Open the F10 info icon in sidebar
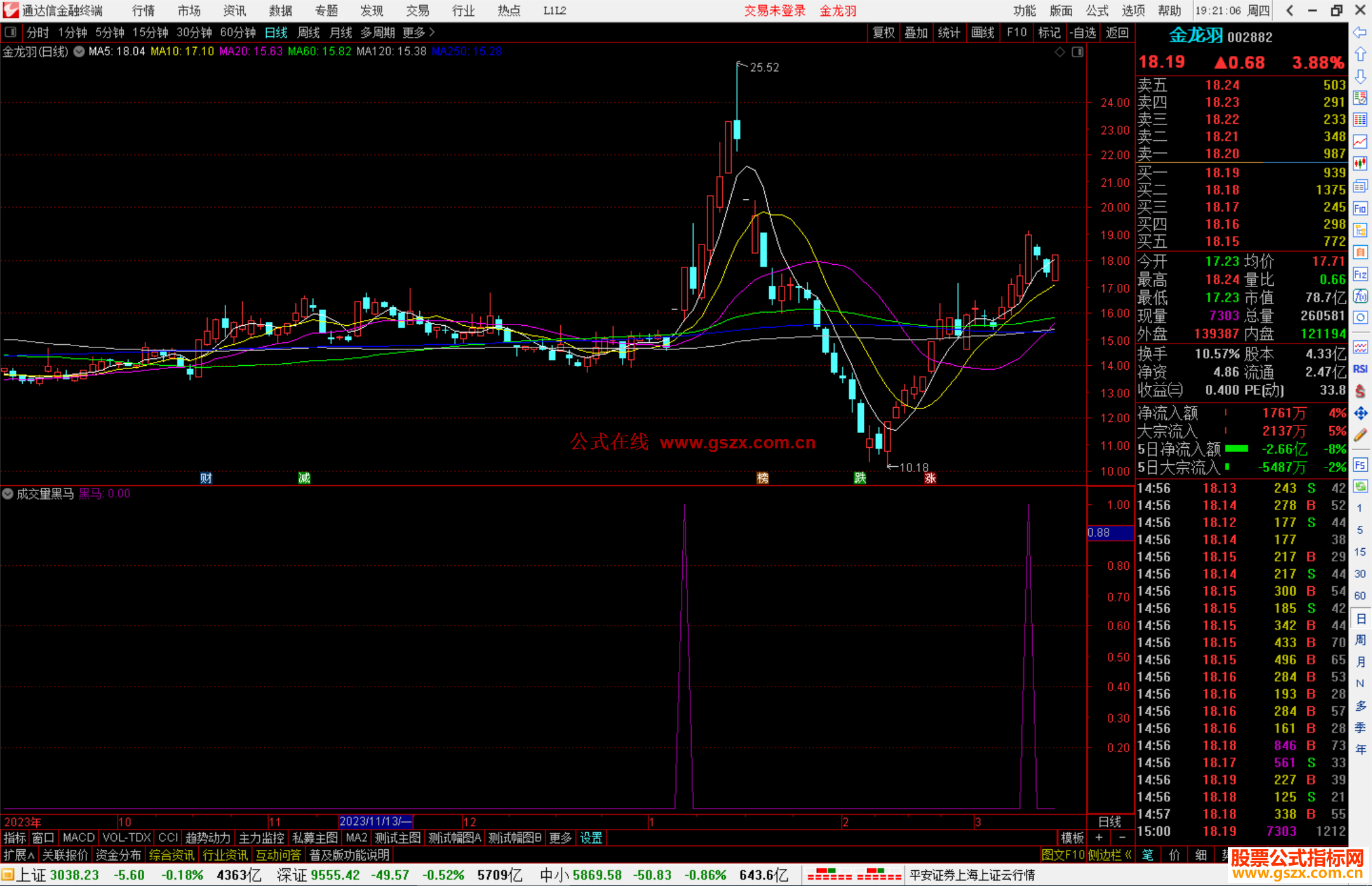Viewport: 1372px width, 886px height. 1360,208
